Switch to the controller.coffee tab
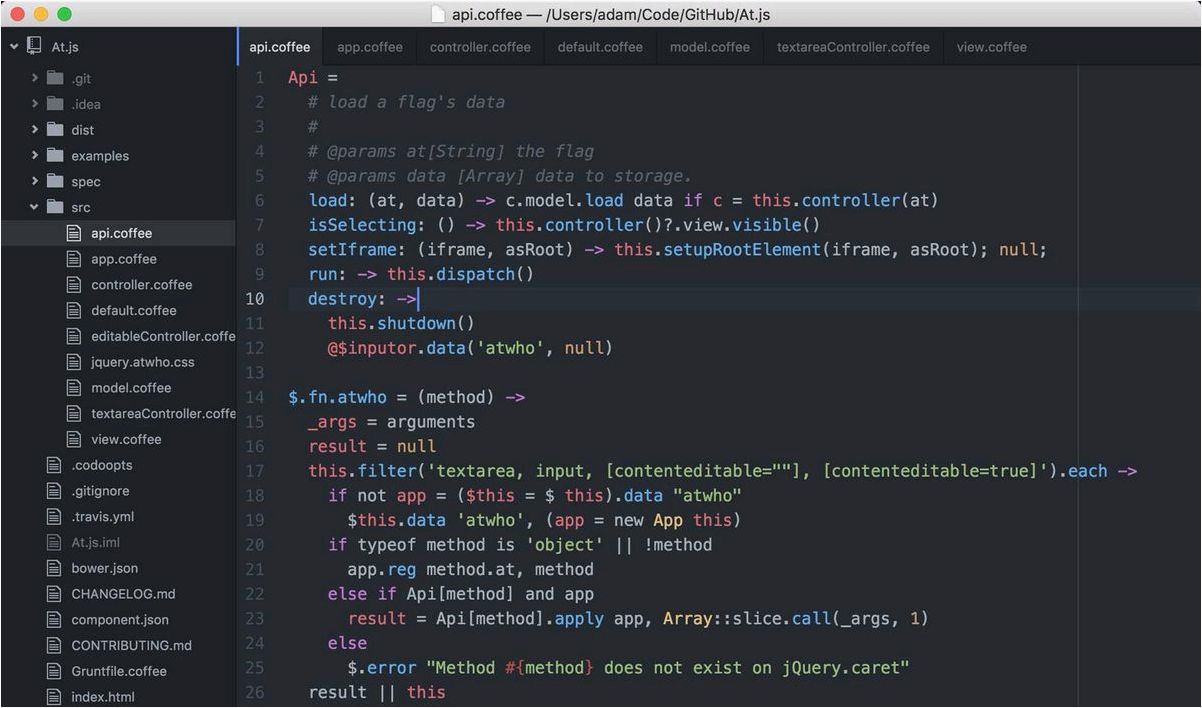 coord(480,47)
